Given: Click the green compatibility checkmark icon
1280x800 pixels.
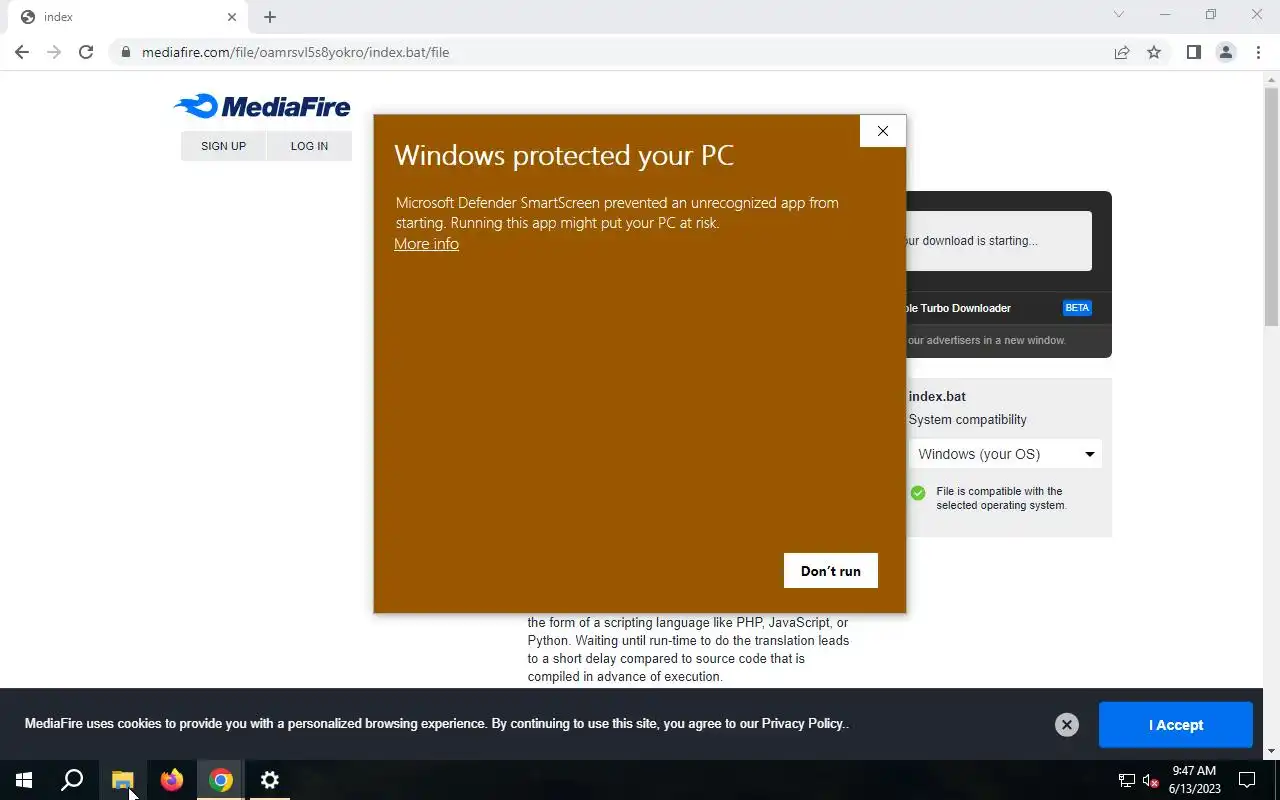Looking at the screenshot, I should point(918,493).
